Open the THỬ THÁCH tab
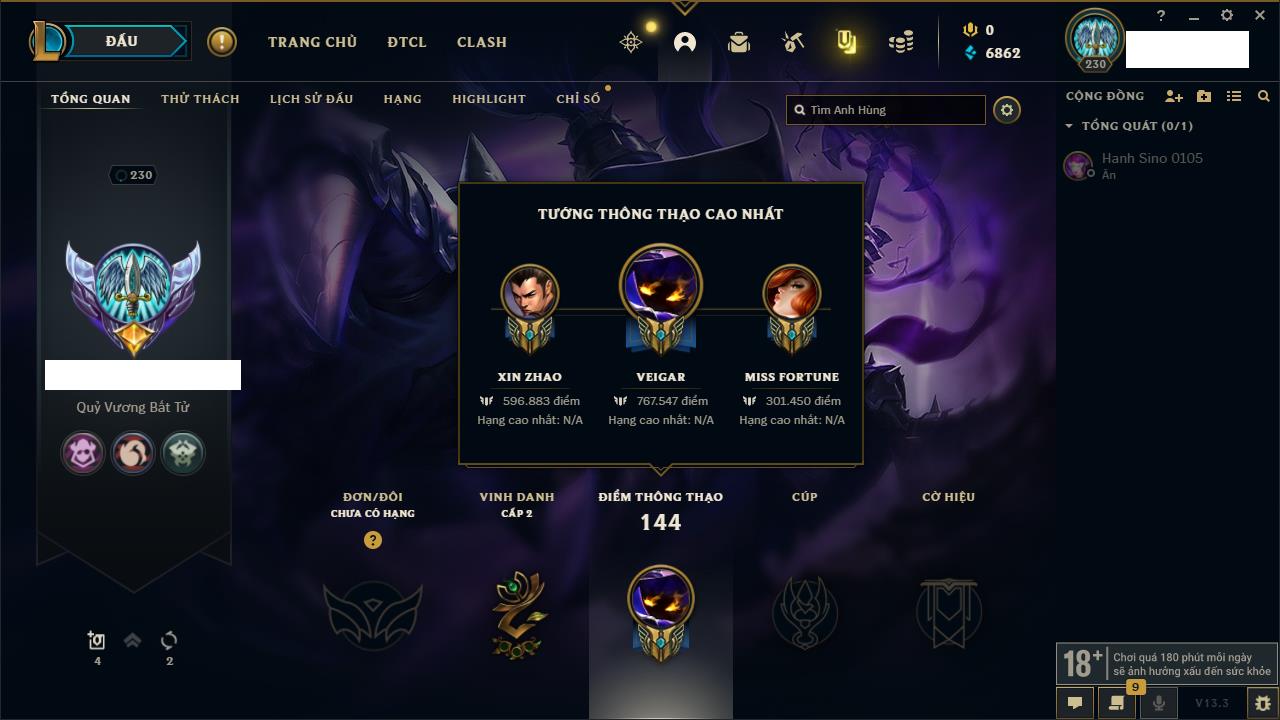 [x=200, y=99]
